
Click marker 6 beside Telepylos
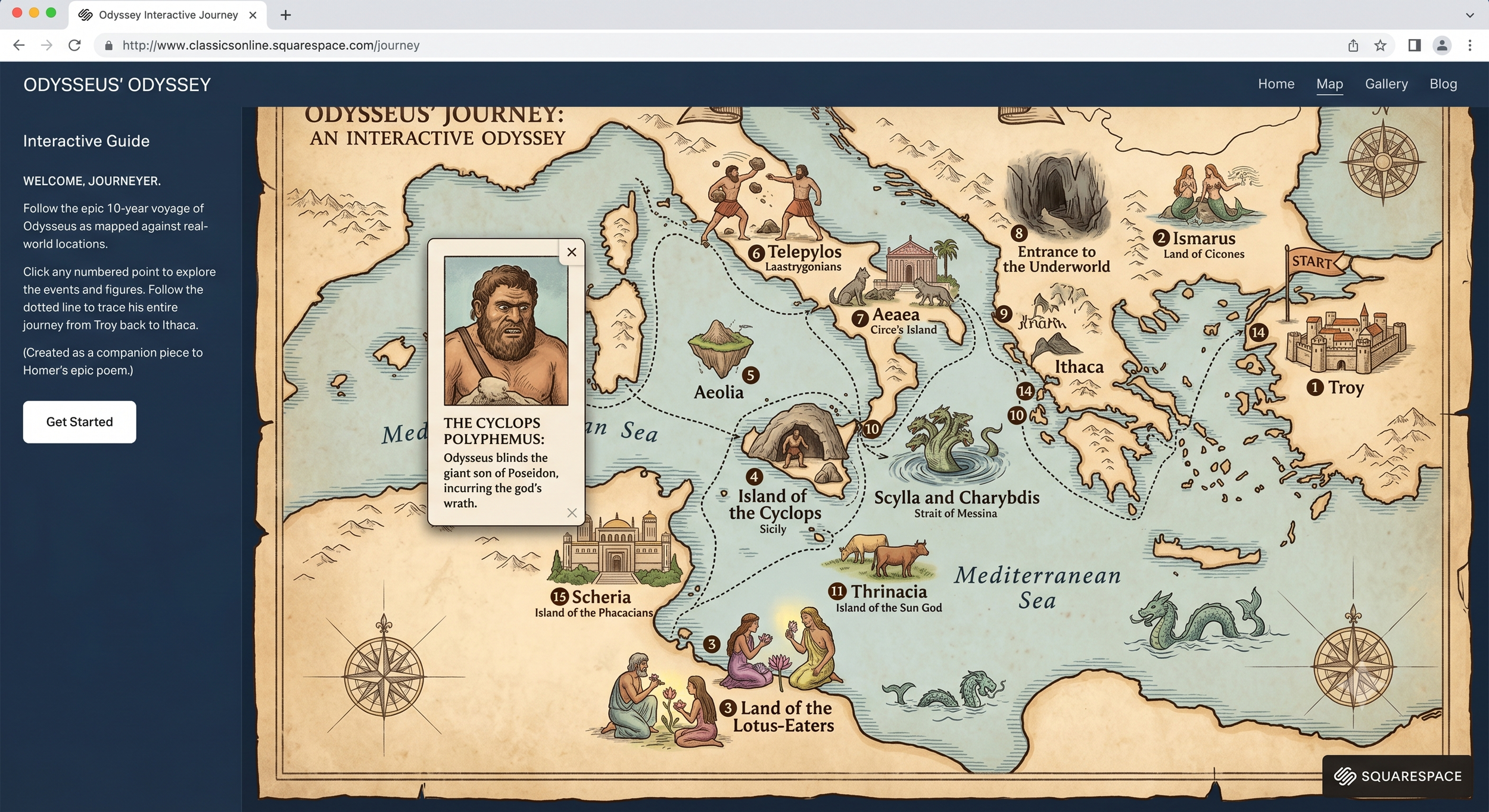pyautogui.click(x=756, y=253)
